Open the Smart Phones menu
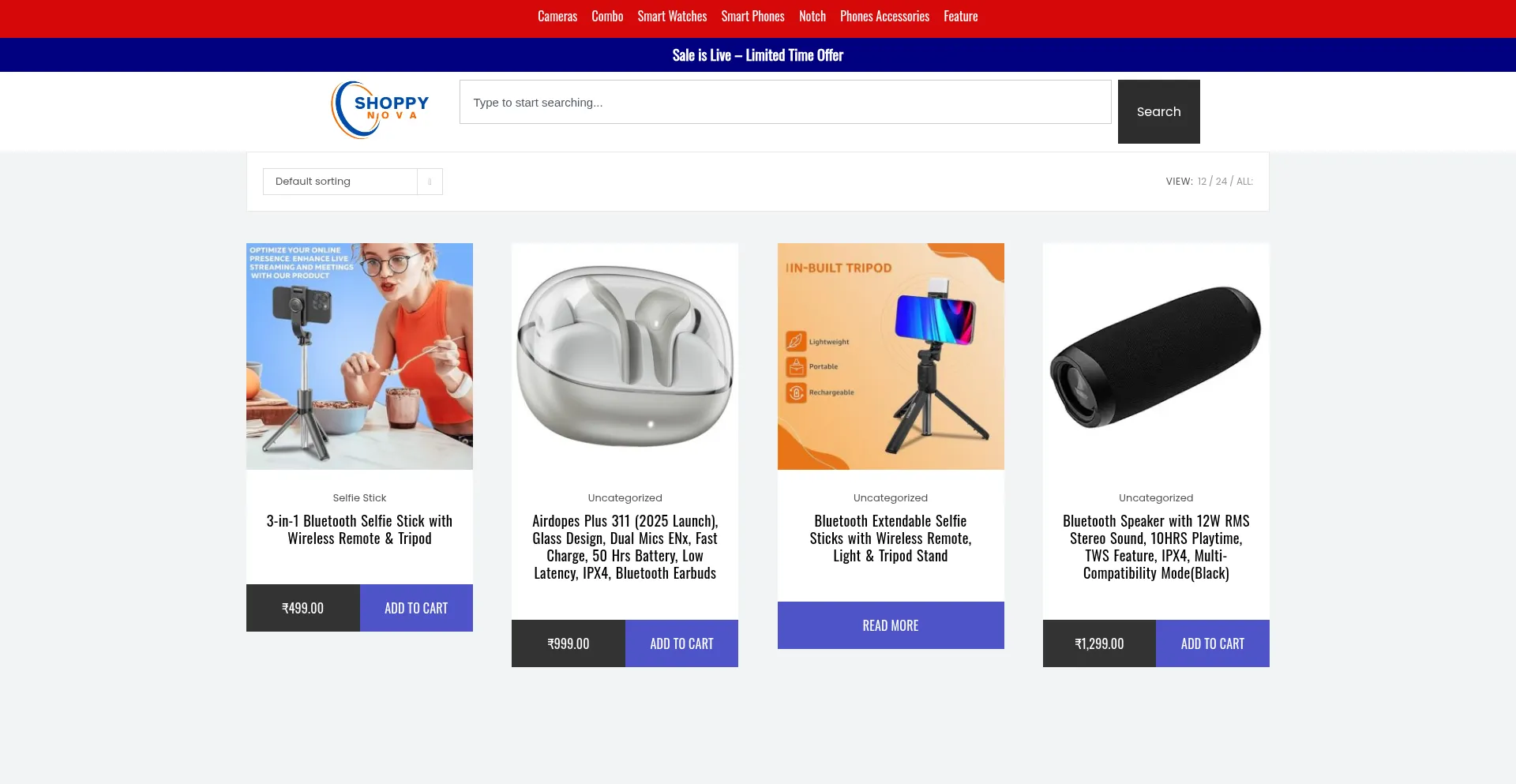Image resolution: width=1516 pixels, height=784 pixels. point(752,17)
